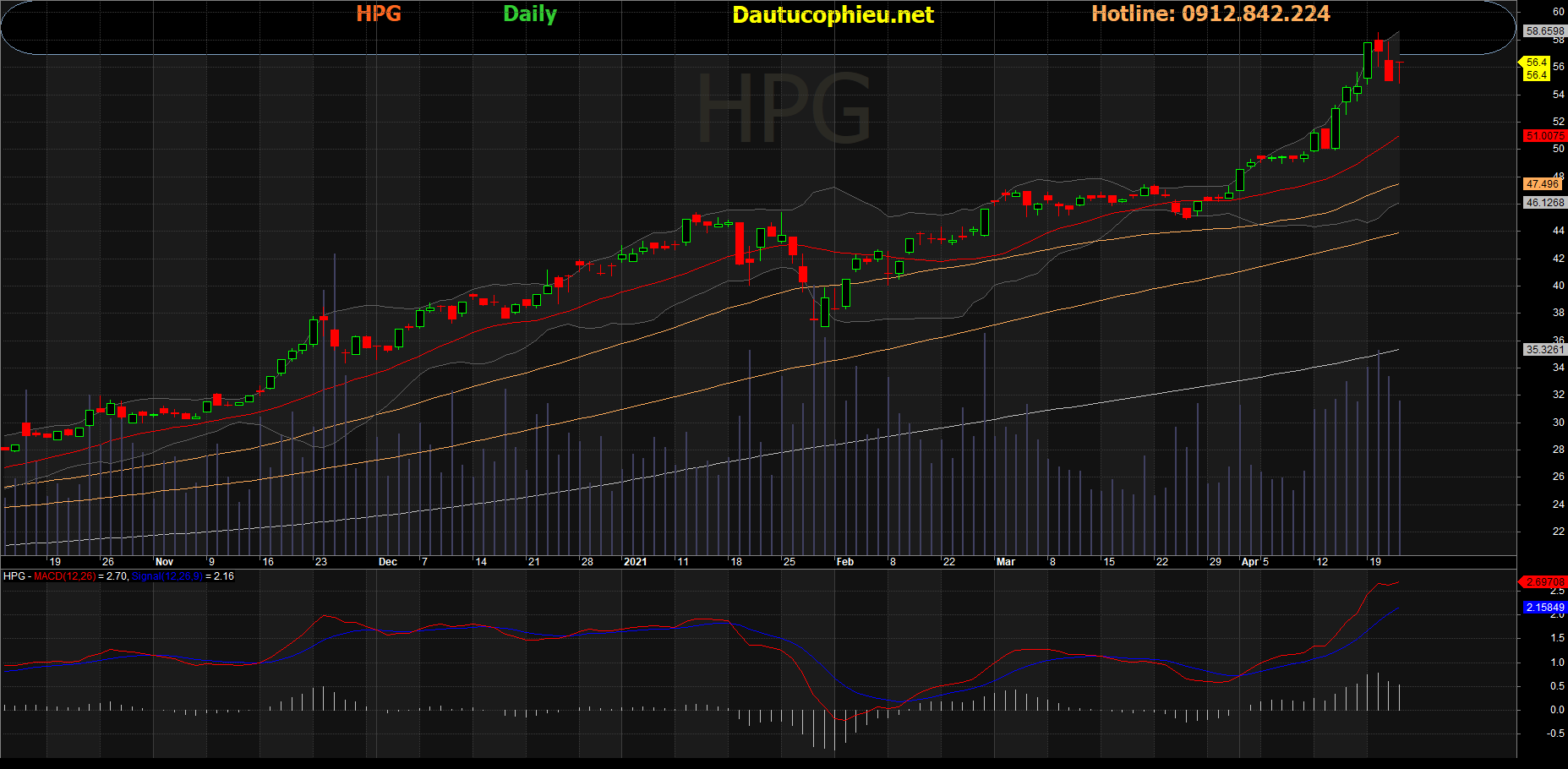The height and width of the screenshot is (769, 1568).
Task: Click the blue Signal(12,26,9) indicator label
Action: click(167, 576)
